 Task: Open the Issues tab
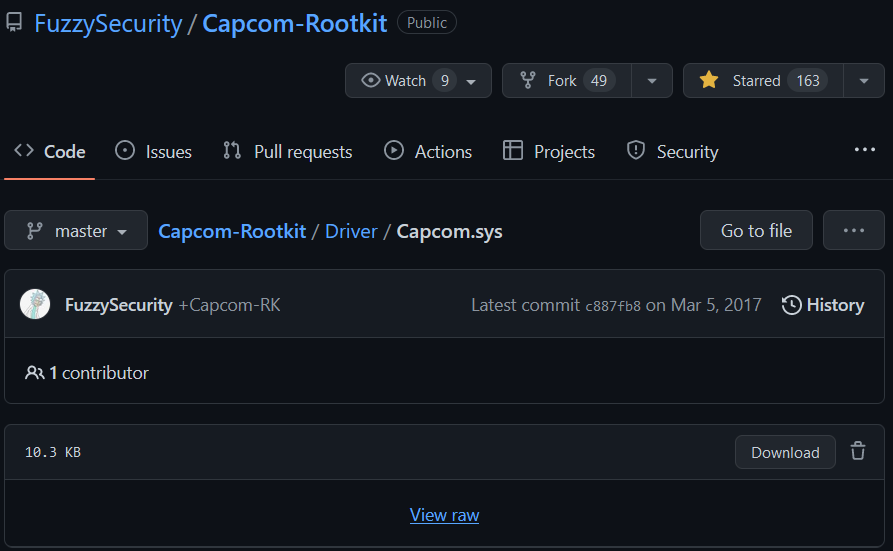pos(153,152)
